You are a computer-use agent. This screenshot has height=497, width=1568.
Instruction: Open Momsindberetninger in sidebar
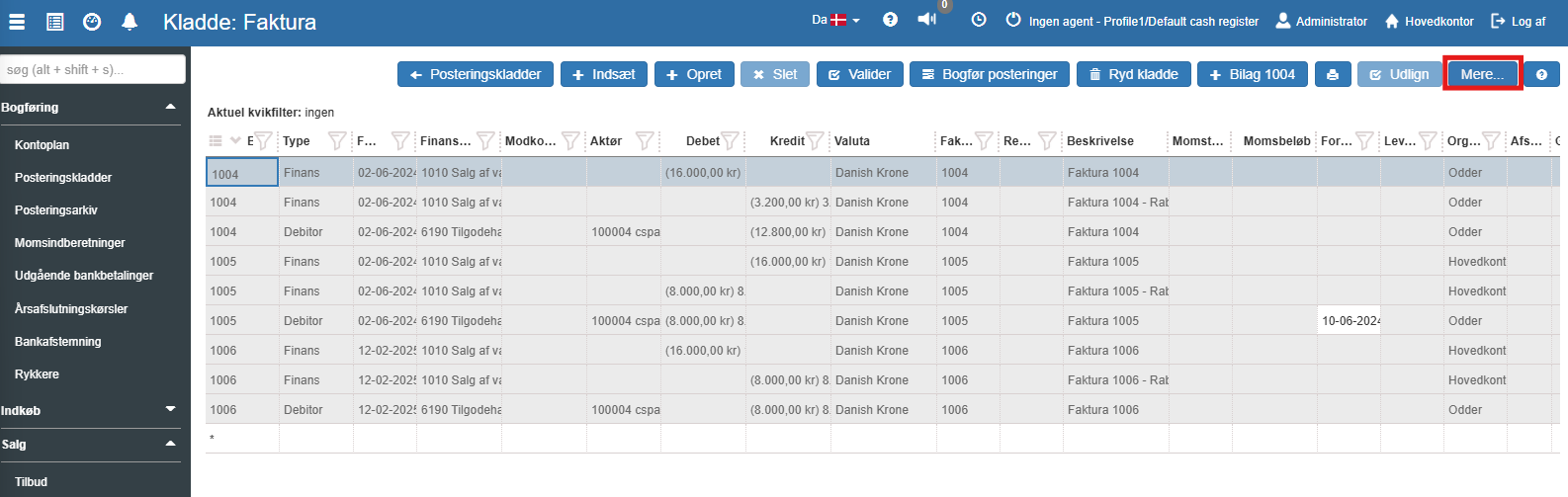pos(70,243)
